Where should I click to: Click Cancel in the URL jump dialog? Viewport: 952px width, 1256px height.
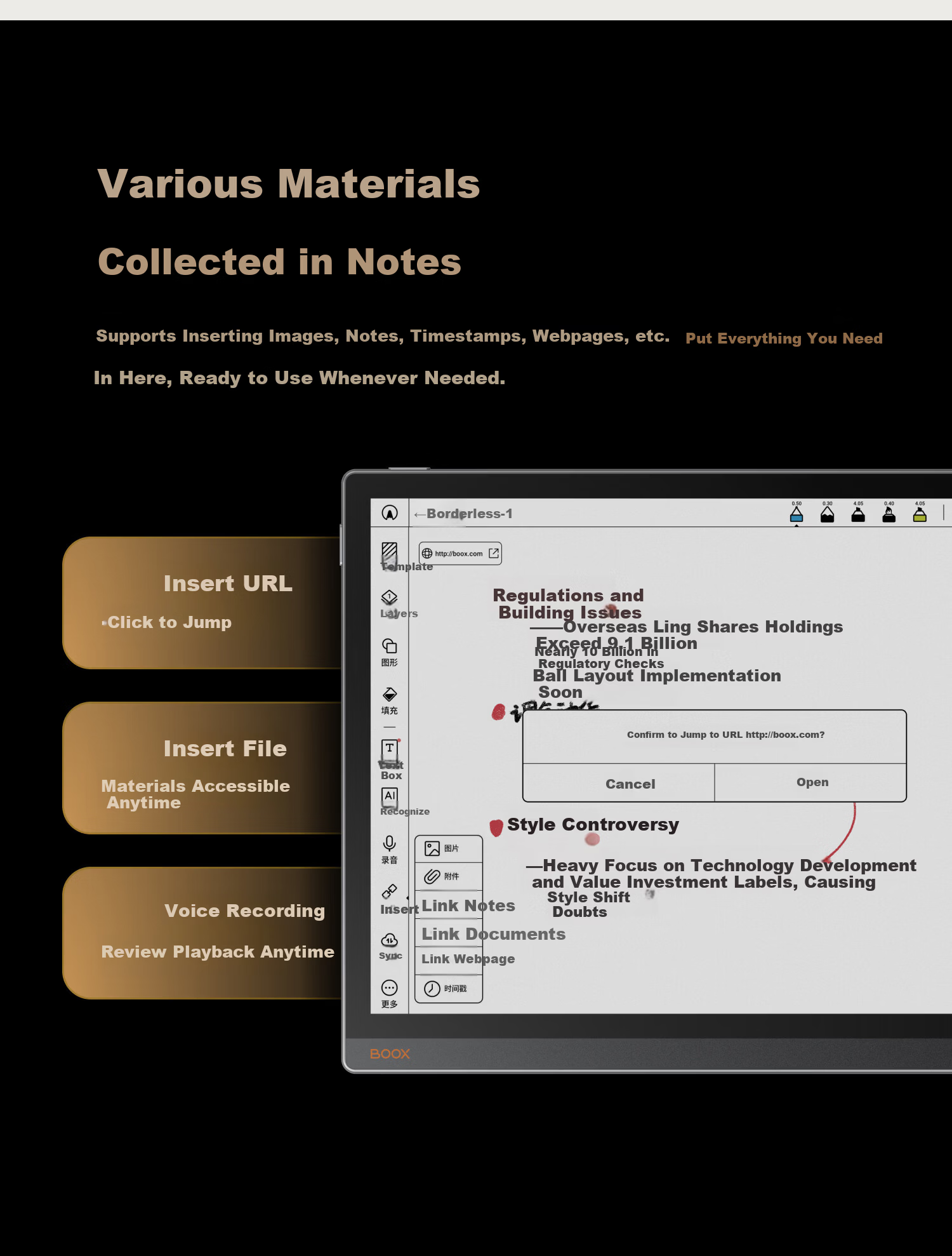coord(619,784)
